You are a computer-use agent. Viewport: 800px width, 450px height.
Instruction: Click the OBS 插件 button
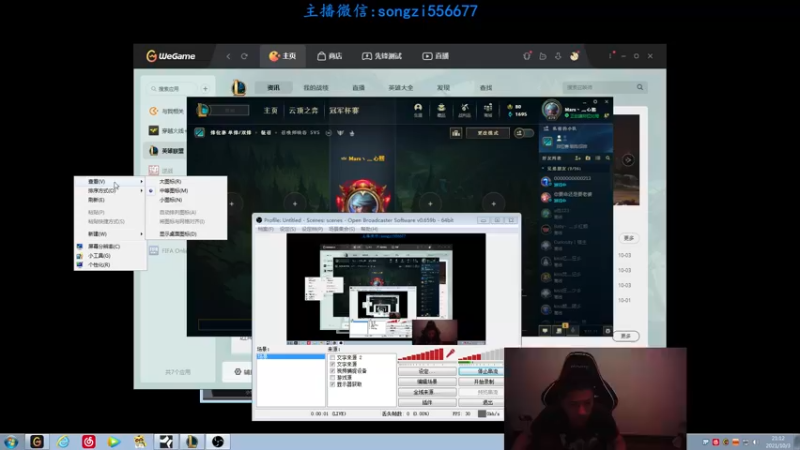[x=427, y=403]
